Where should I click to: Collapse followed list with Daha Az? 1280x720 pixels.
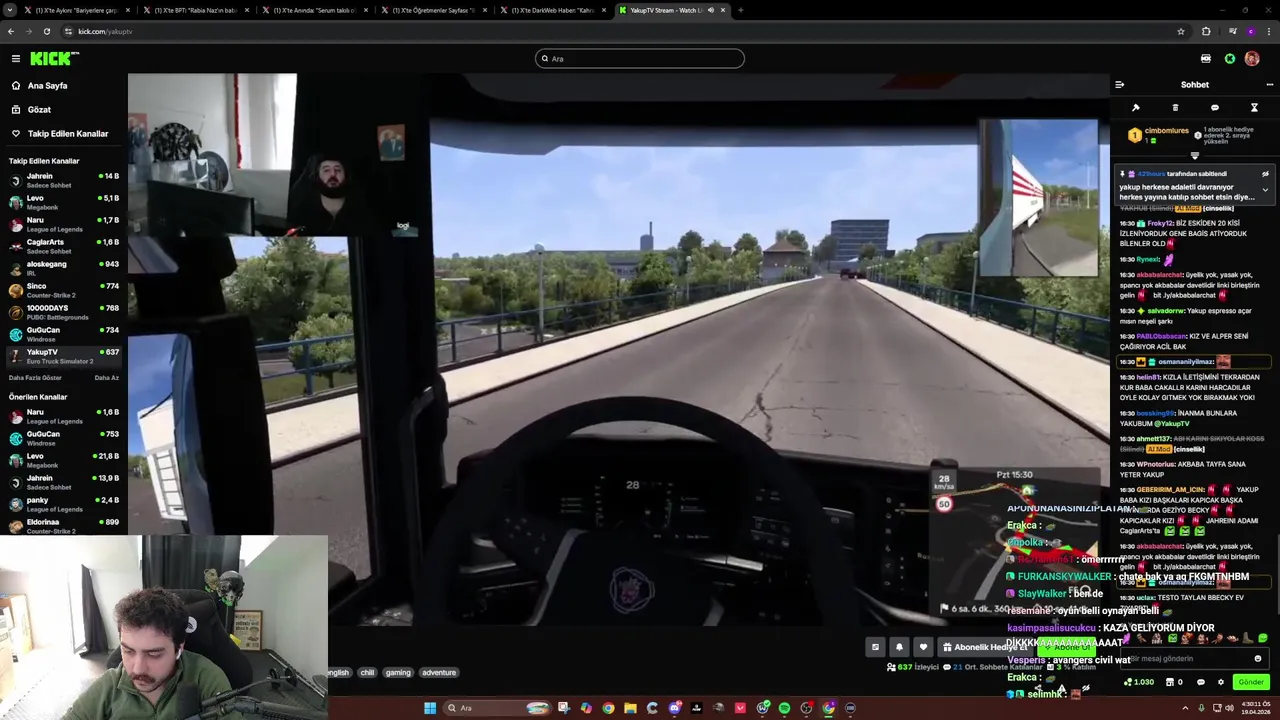[x=106, y=378]
